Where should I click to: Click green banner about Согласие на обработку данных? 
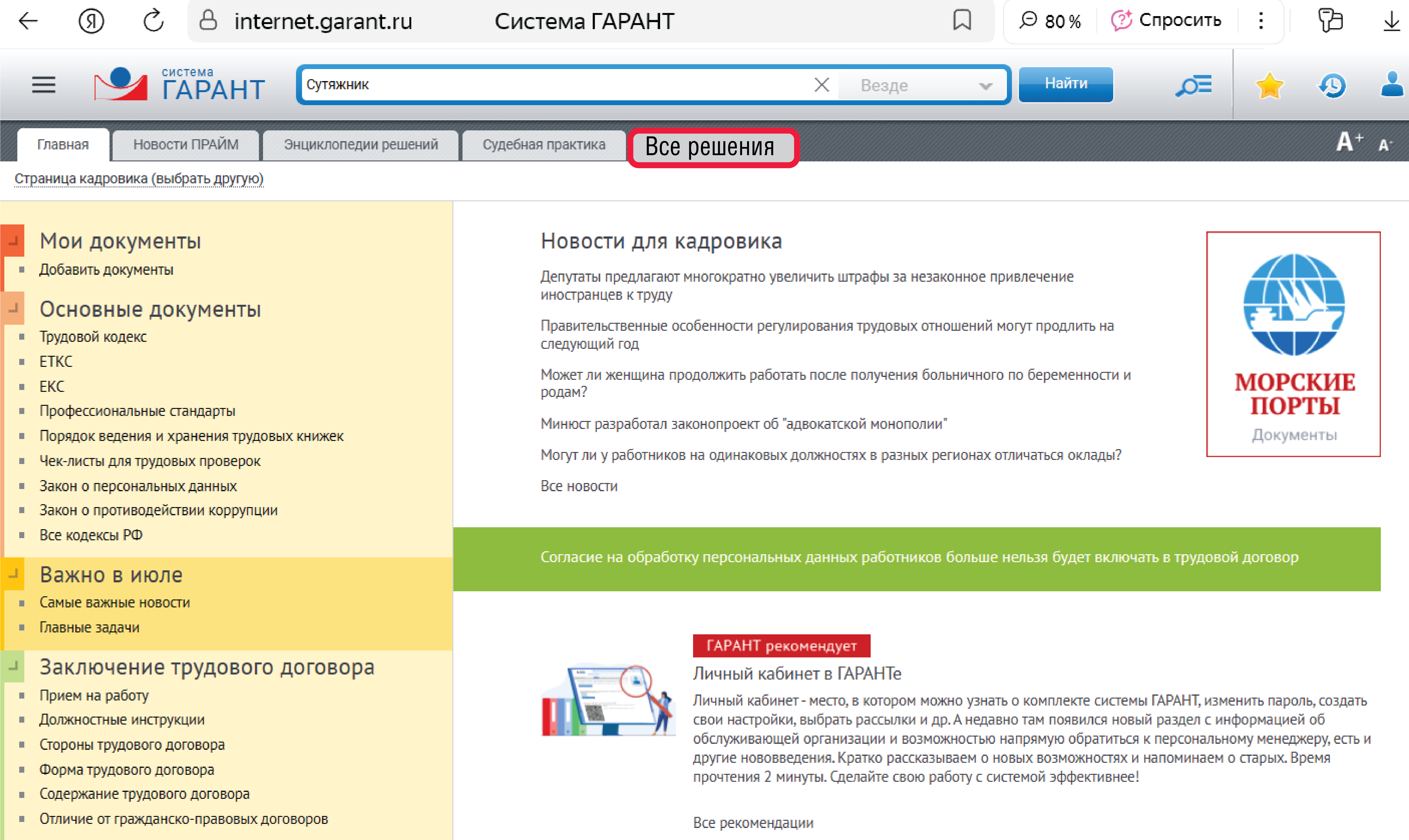tap(917, 559)
